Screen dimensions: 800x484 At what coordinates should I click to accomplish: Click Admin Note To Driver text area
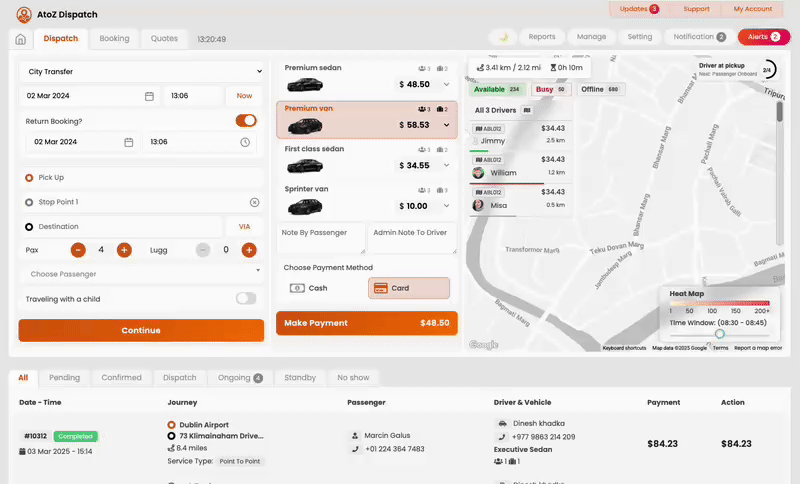pos(412,239)
